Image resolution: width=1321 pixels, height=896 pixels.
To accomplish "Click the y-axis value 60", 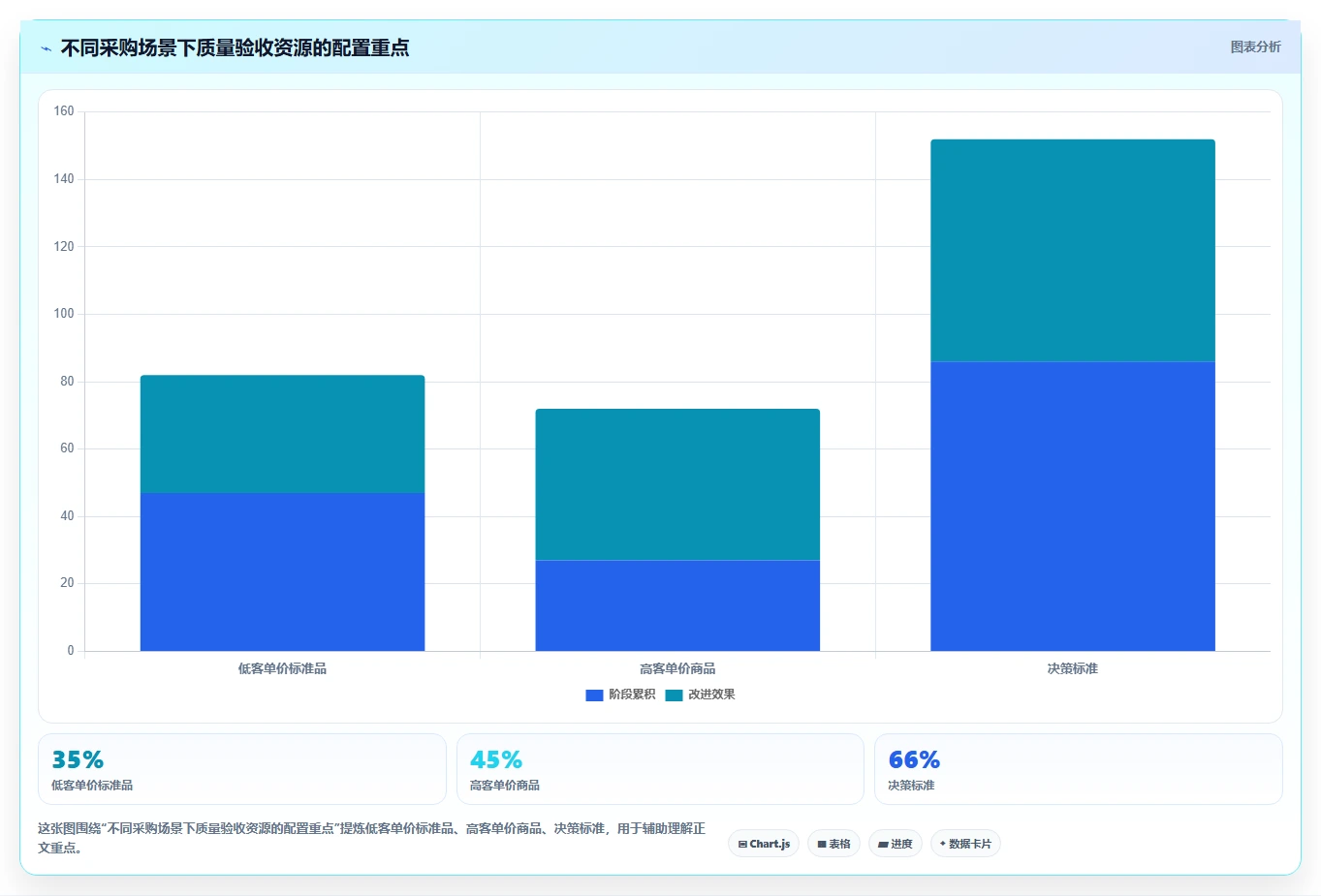I will click(67, 448).
